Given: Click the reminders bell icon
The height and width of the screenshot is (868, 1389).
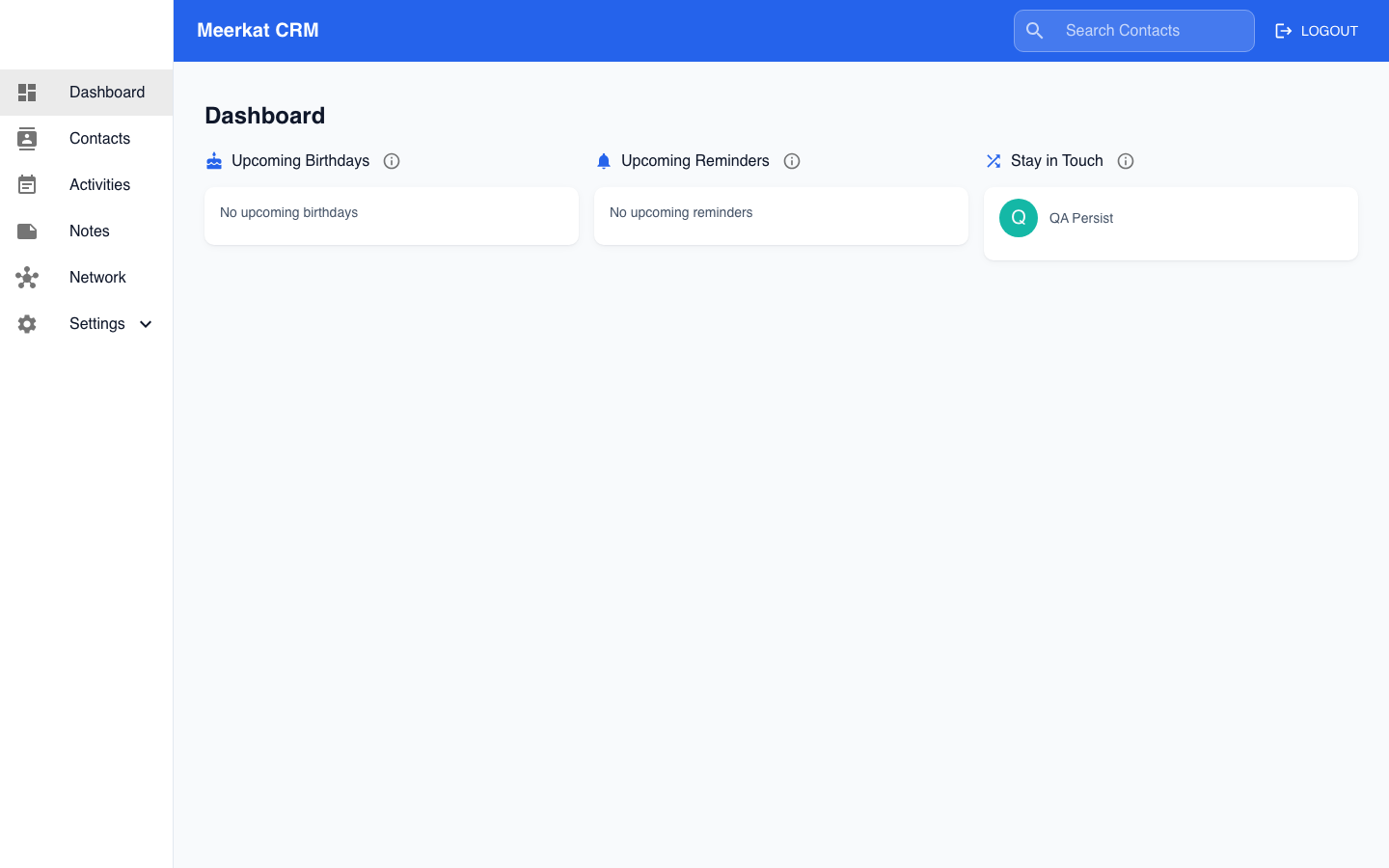Looking at the screenshot, I should click(604, 161).
